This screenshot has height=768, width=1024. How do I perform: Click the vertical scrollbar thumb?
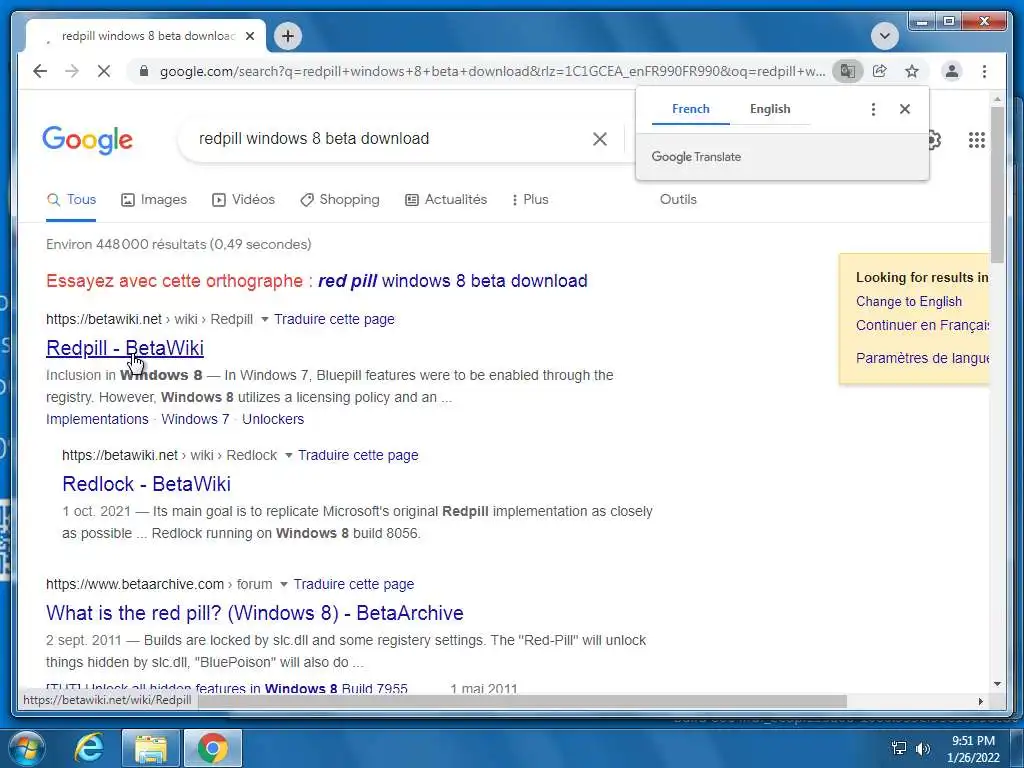pyautogui.click(x=997, y=185)
